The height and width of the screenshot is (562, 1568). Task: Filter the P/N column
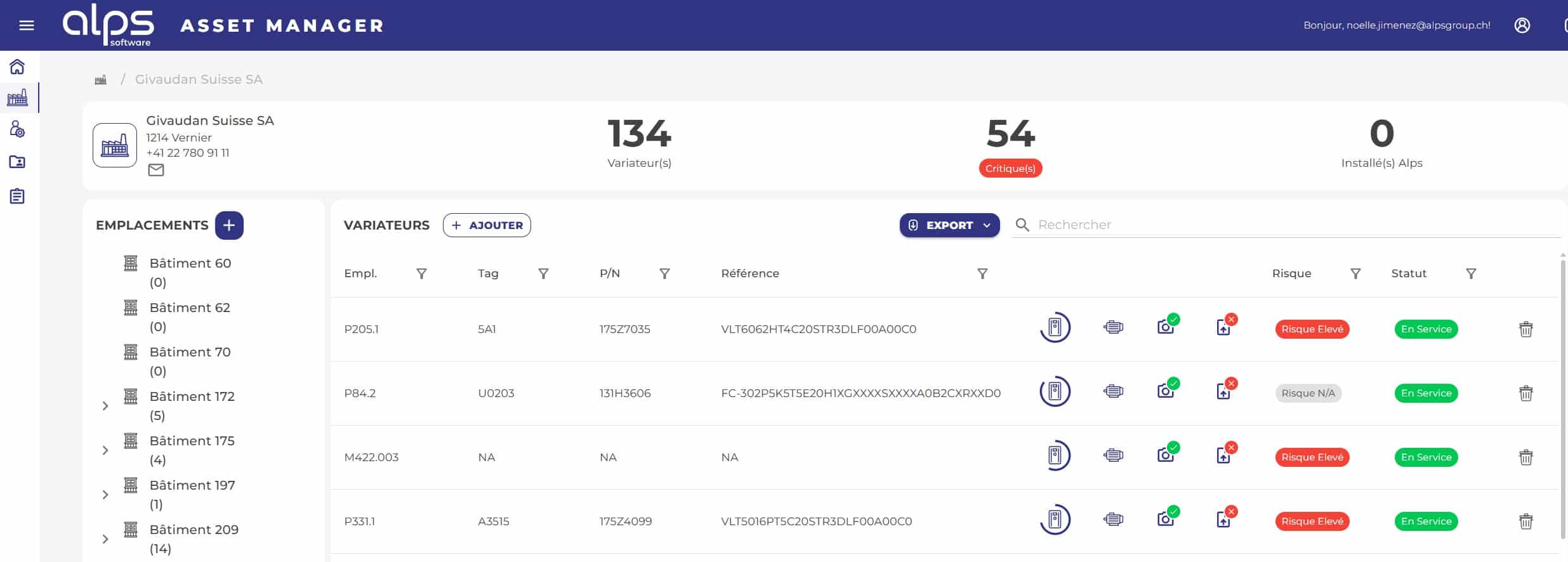(x=664, y=273)
